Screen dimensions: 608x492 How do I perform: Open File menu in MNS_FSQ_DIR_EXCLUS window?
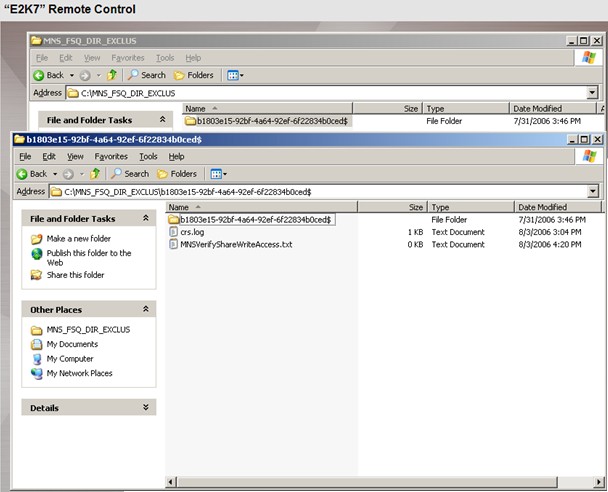point(42,58)
